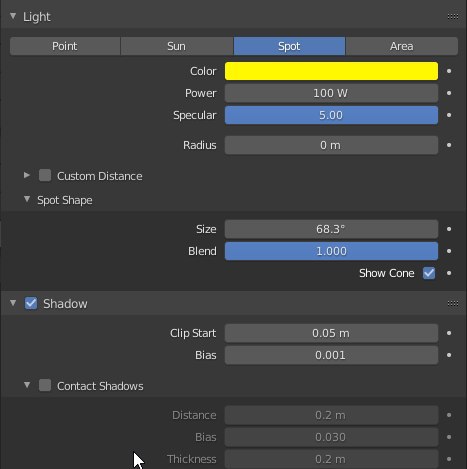467x469 pixels.
Task: Click the Light panel drag grip icon
Action: pyautogui.click(x=453, y=16)
